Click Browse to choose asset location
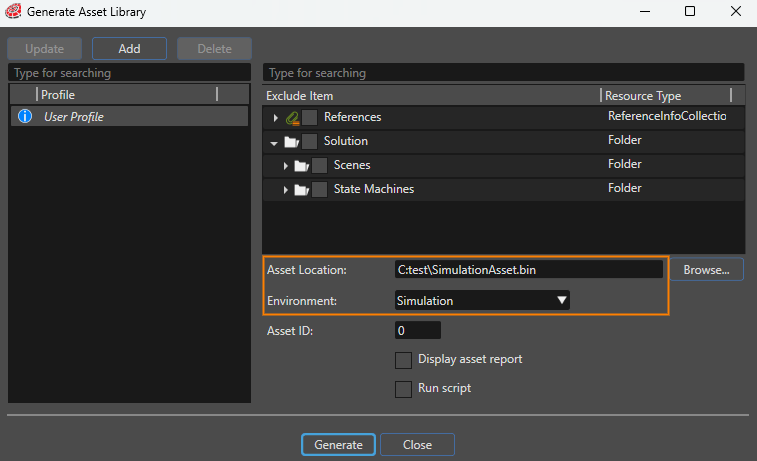The height and width of the screenshot is (461, 757). click(x=706, y=270)
